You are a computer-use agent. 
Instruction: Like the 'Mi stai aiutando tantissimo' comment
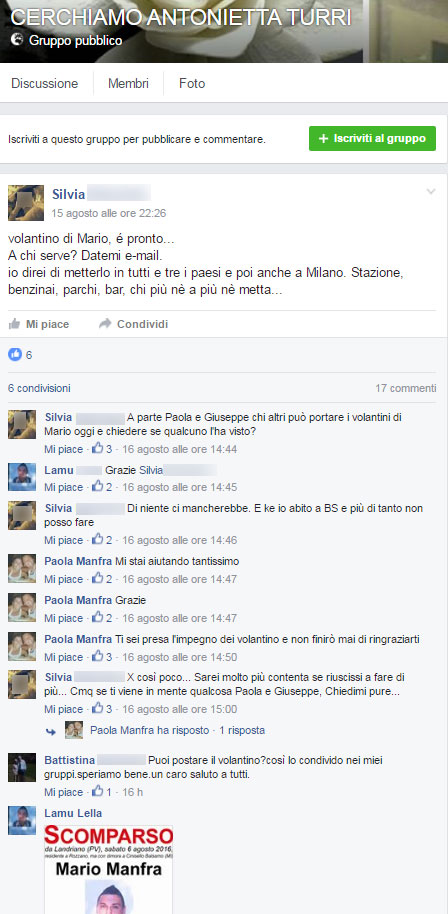point(64,579)
